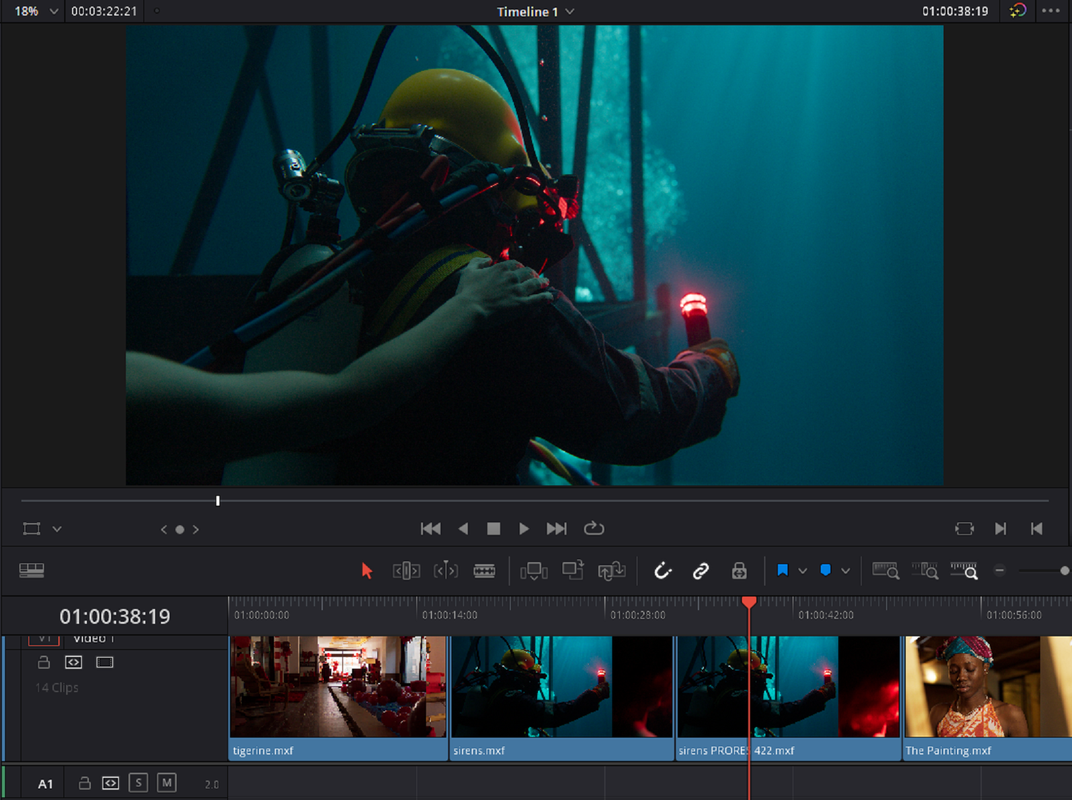Select the V1 track destination control
1072x800 pixels.
coord(44,640)
